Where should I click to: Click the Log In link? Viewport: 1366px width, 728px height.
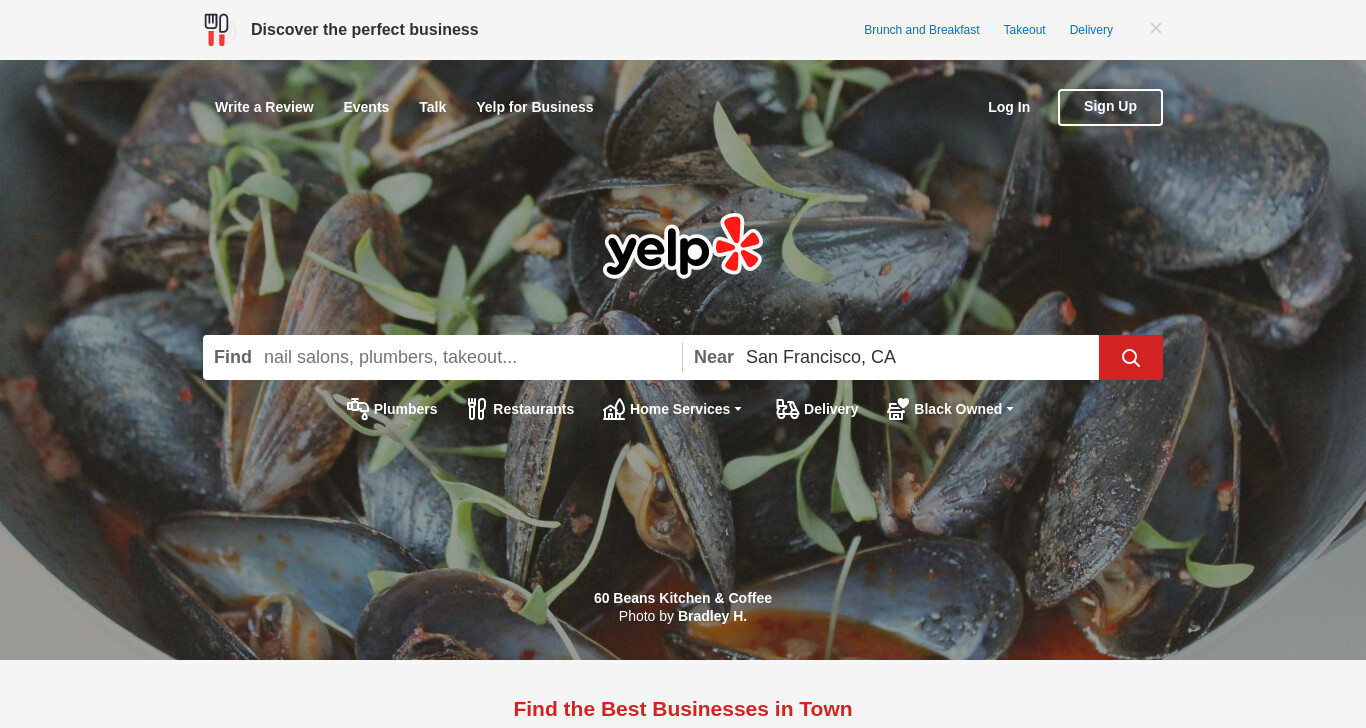pyautogui.click(x=1009, y=107)
